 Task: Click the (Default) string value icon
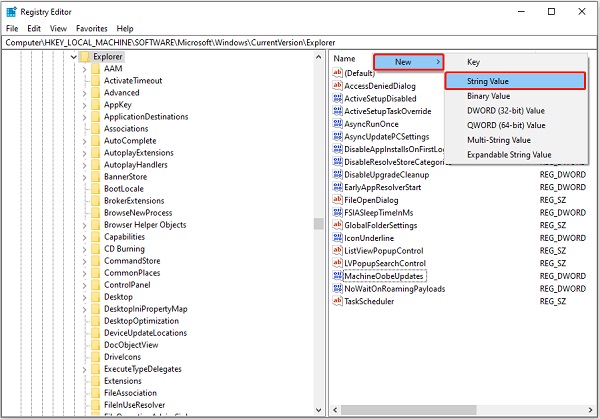pyautogui.click(x=338, y=73)
